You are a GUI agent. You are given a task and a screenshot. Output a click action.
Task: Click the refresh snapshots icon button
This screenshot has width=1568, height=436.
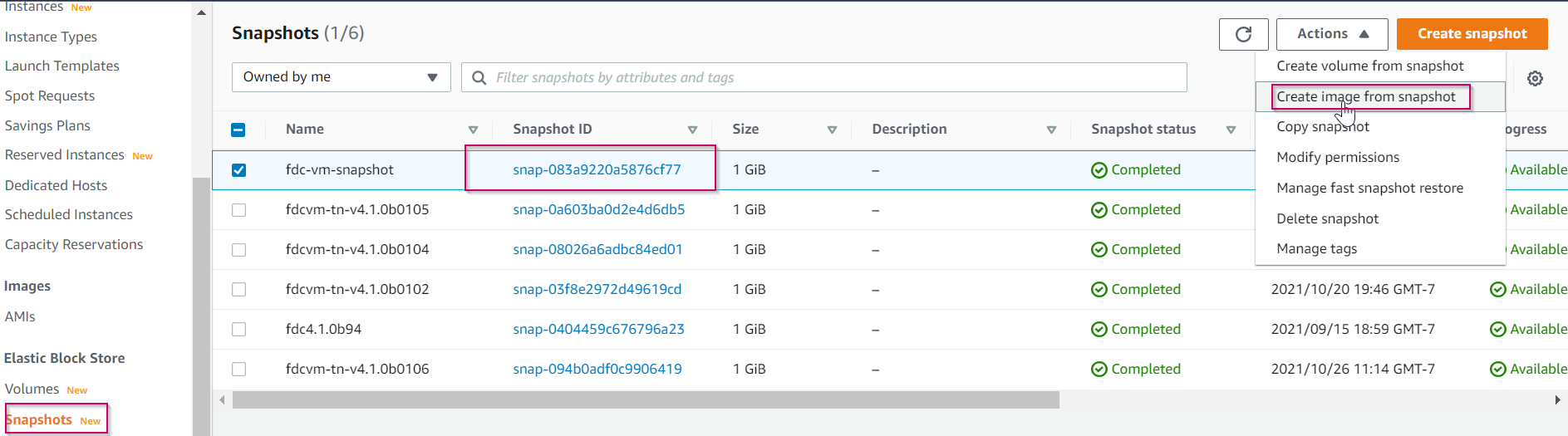(1243, 34)
